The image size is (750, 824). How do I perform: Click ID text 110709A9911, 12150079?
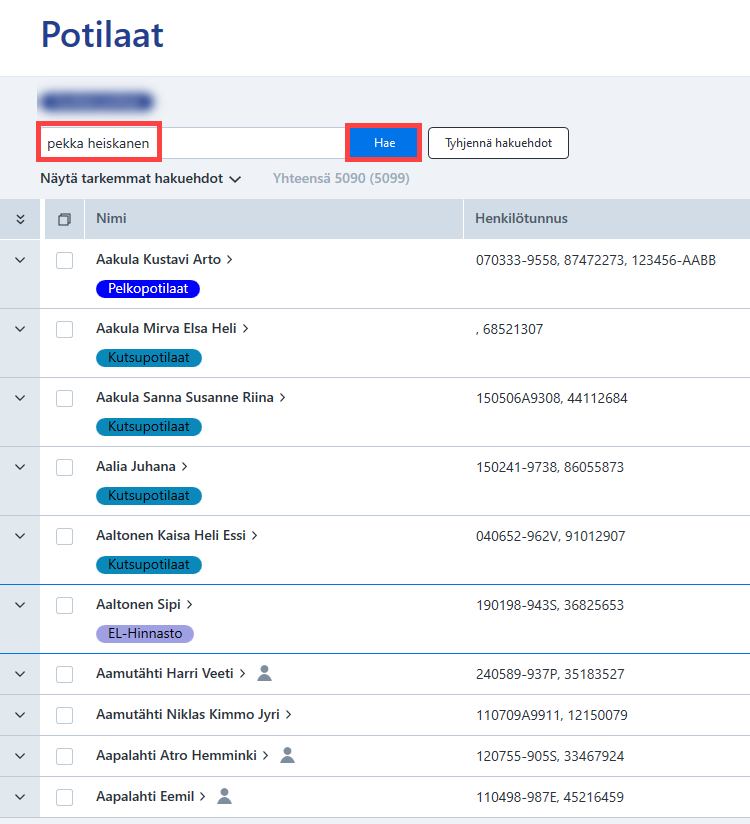[551, 715]
